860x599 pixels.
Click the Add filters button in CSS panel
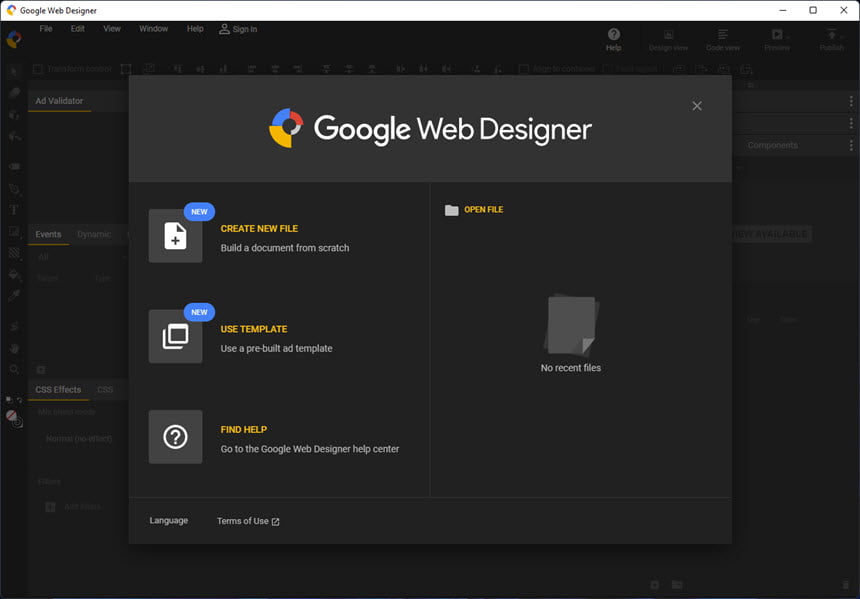pyautogui.click(x=73, y=507)
